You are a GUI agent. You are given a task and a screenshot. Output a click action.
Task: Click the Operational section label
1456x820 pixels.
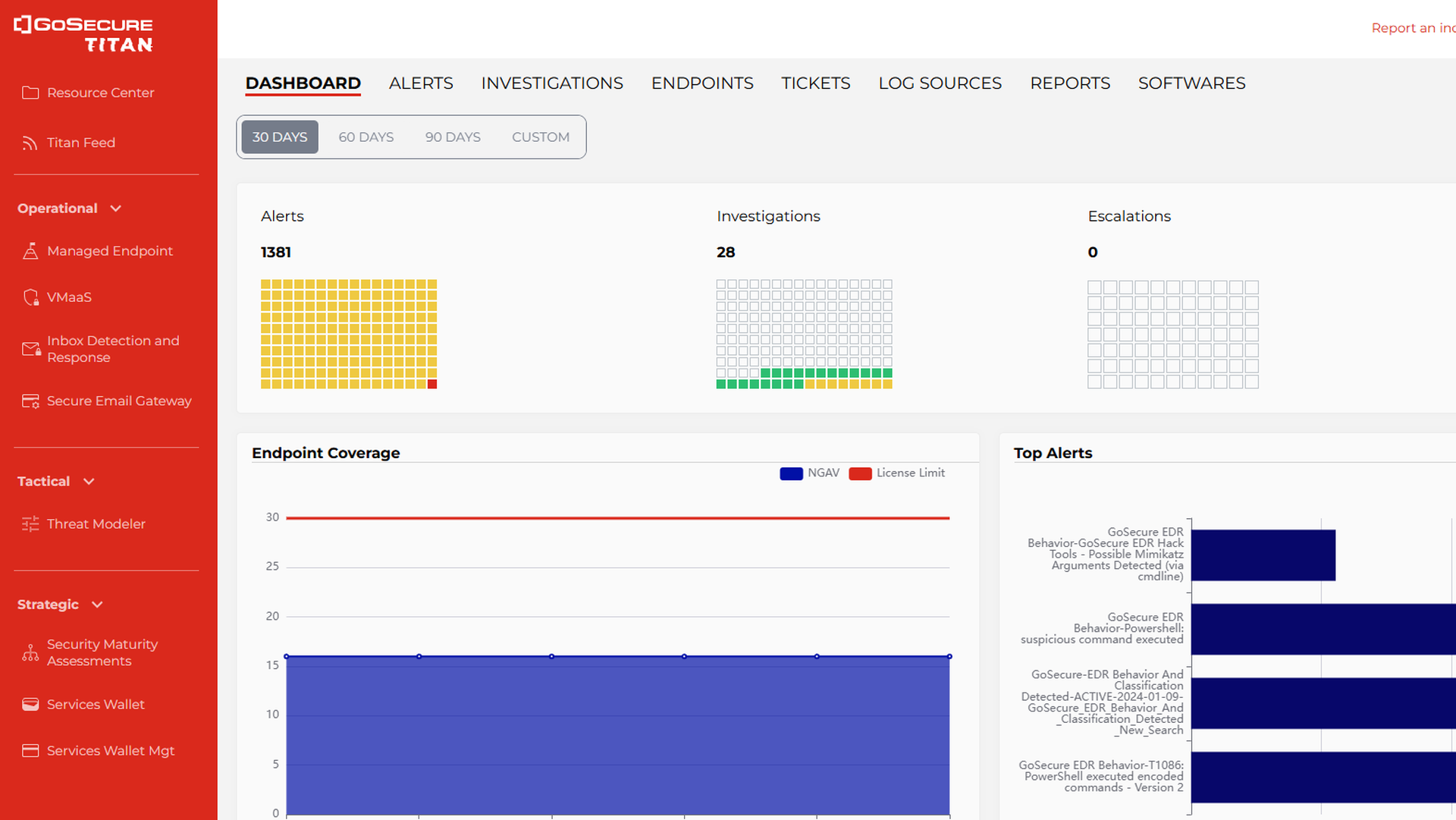(58, 209)
